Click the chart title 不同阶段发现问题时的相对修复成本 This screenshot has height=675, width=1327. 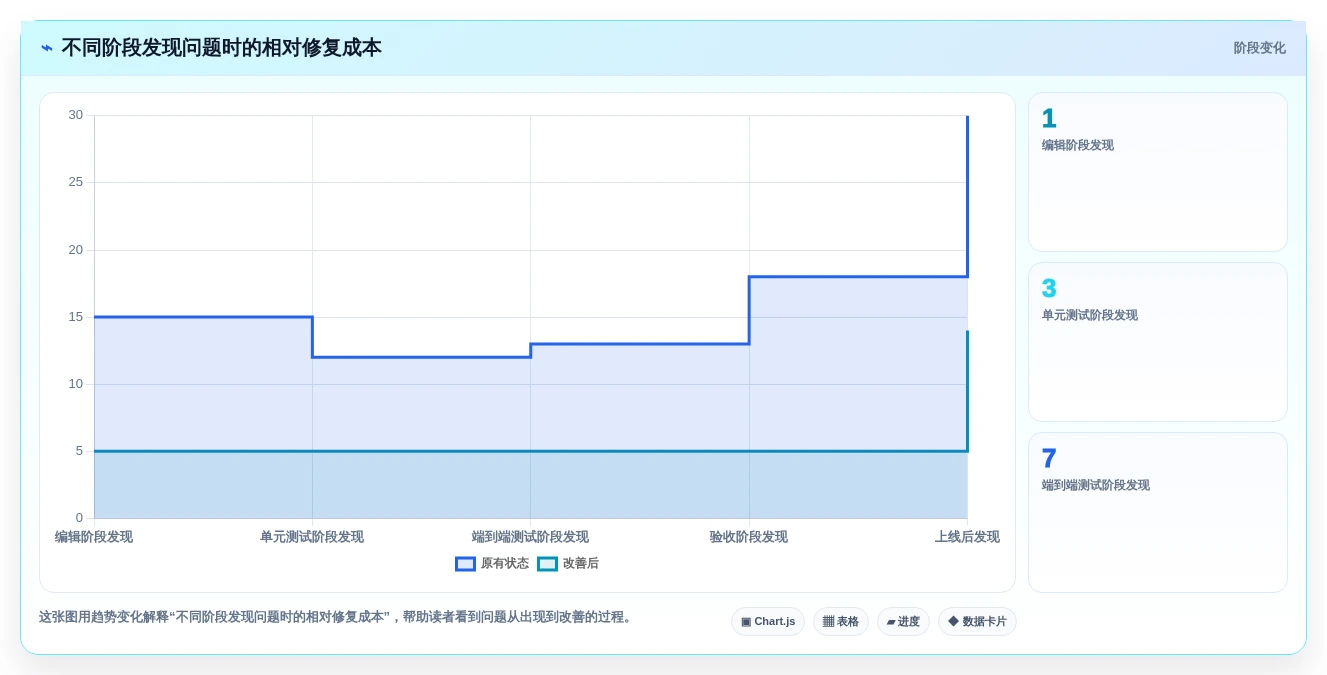point(222,48)
